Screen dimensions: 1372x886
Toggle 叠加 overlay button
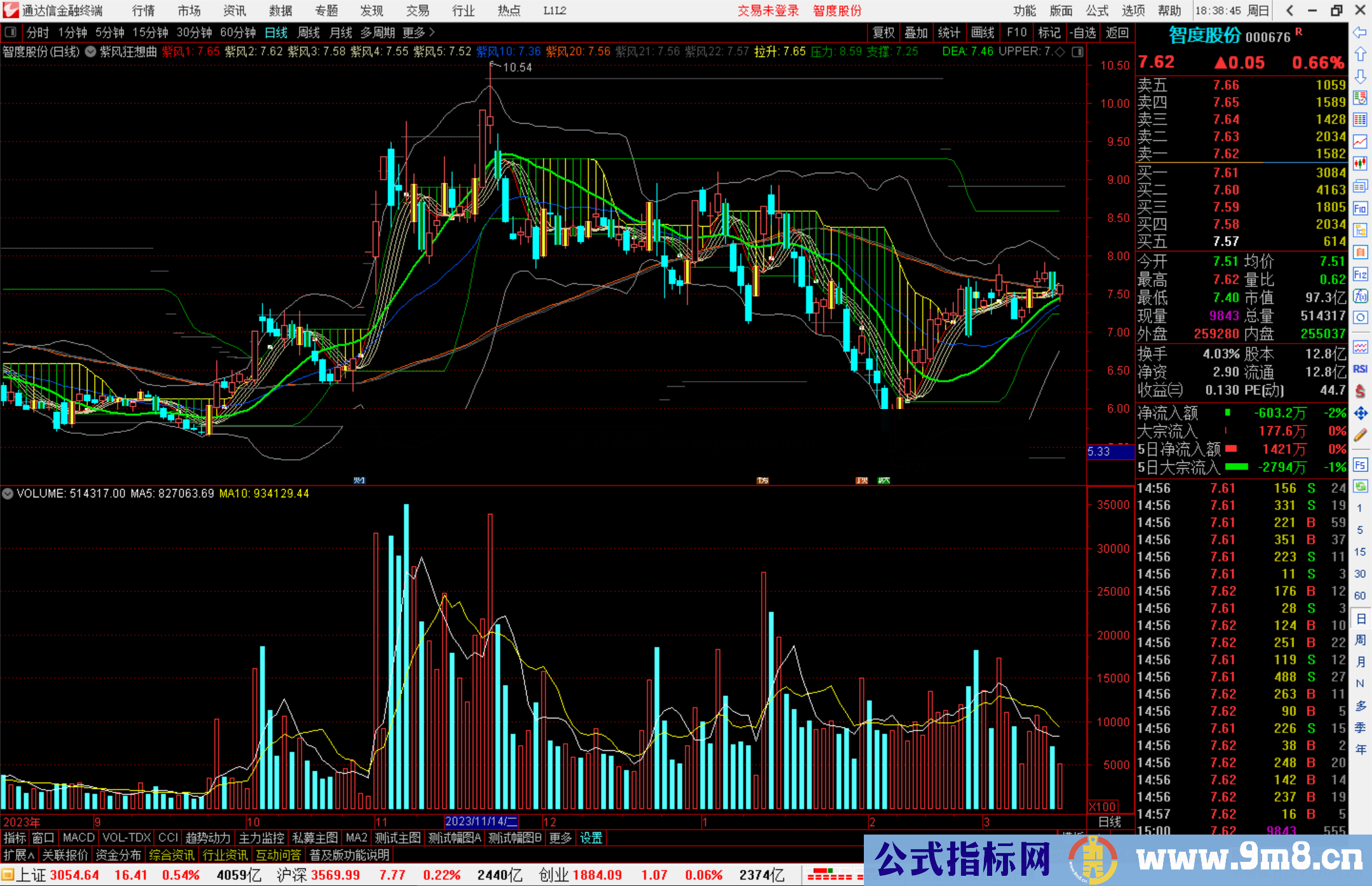[916, 32]
